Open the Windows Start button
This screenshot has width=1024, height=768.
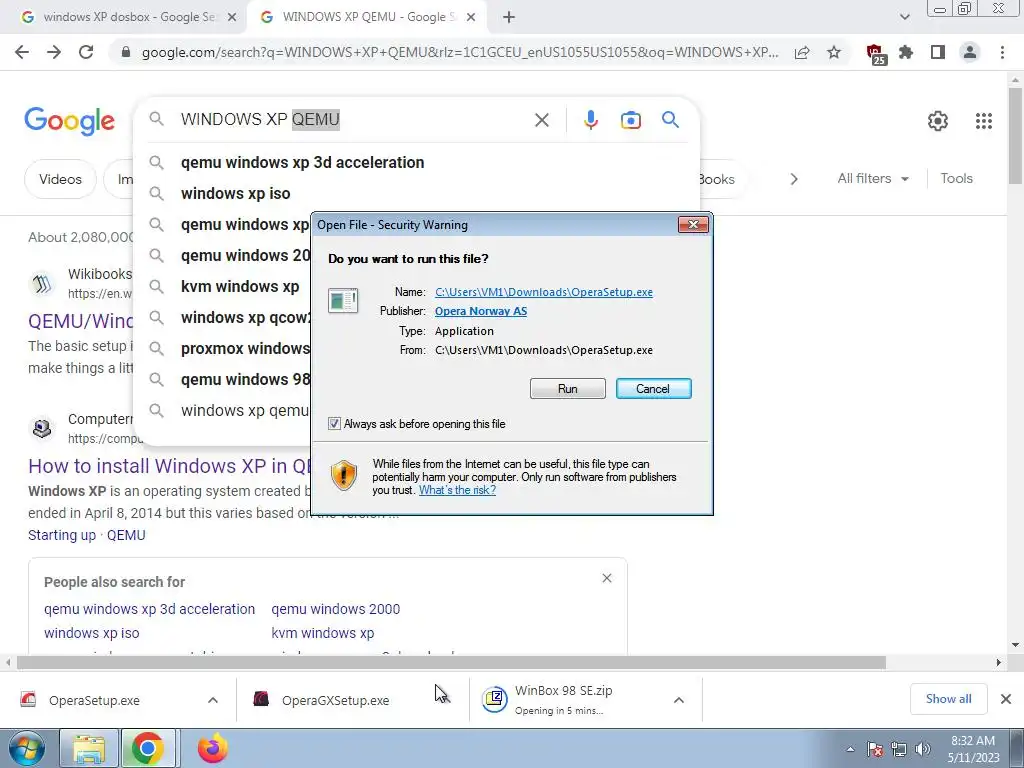point(27,748)
